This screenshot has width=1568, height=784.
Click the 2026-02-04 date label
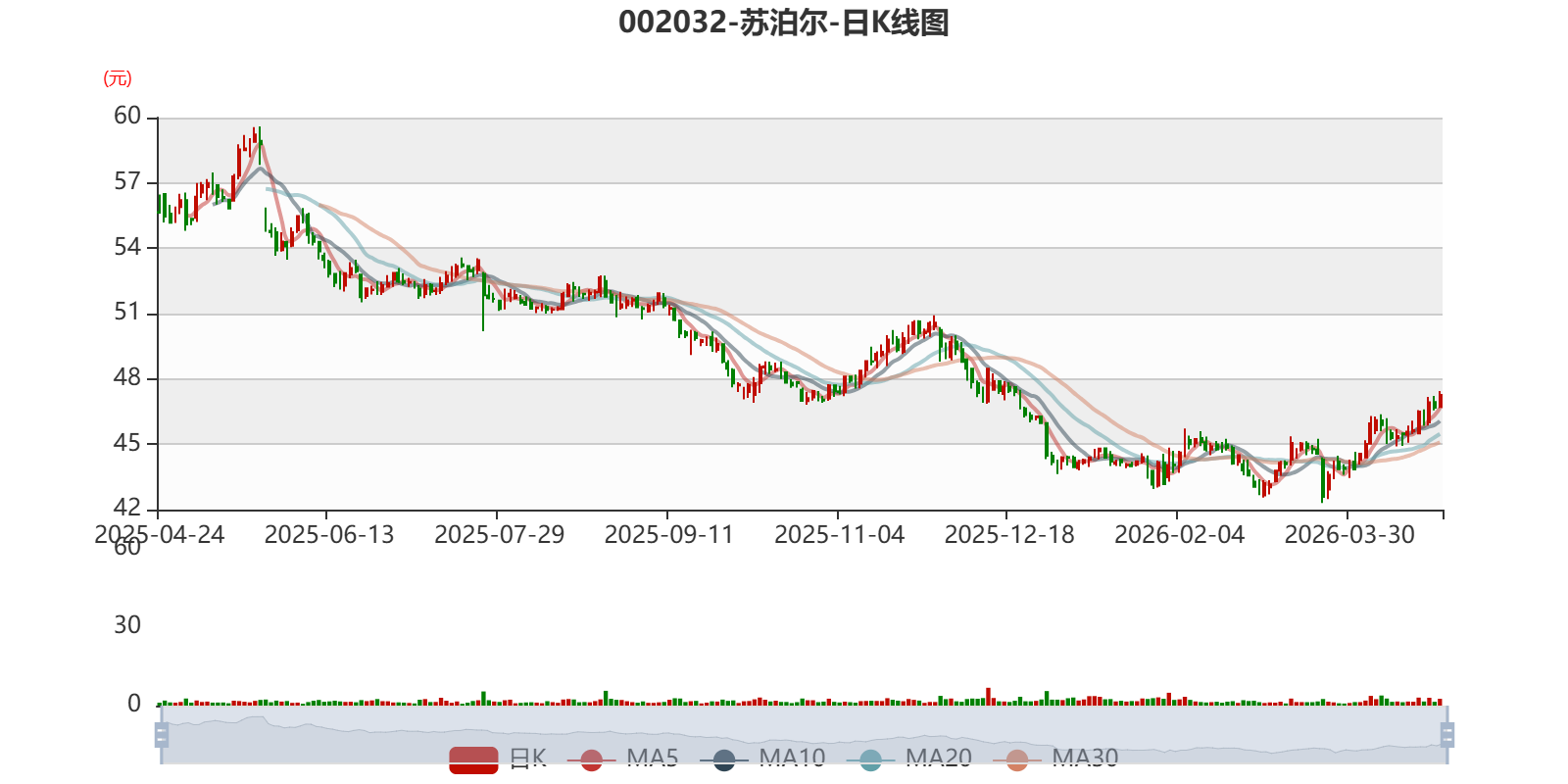click(x=1180, y=534)
